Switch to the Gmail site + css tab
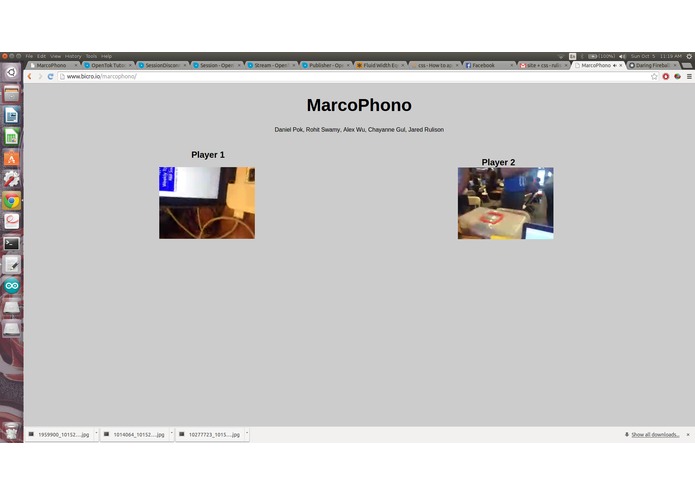This screenshot has height=494, width=695. (x=544, y=65)
